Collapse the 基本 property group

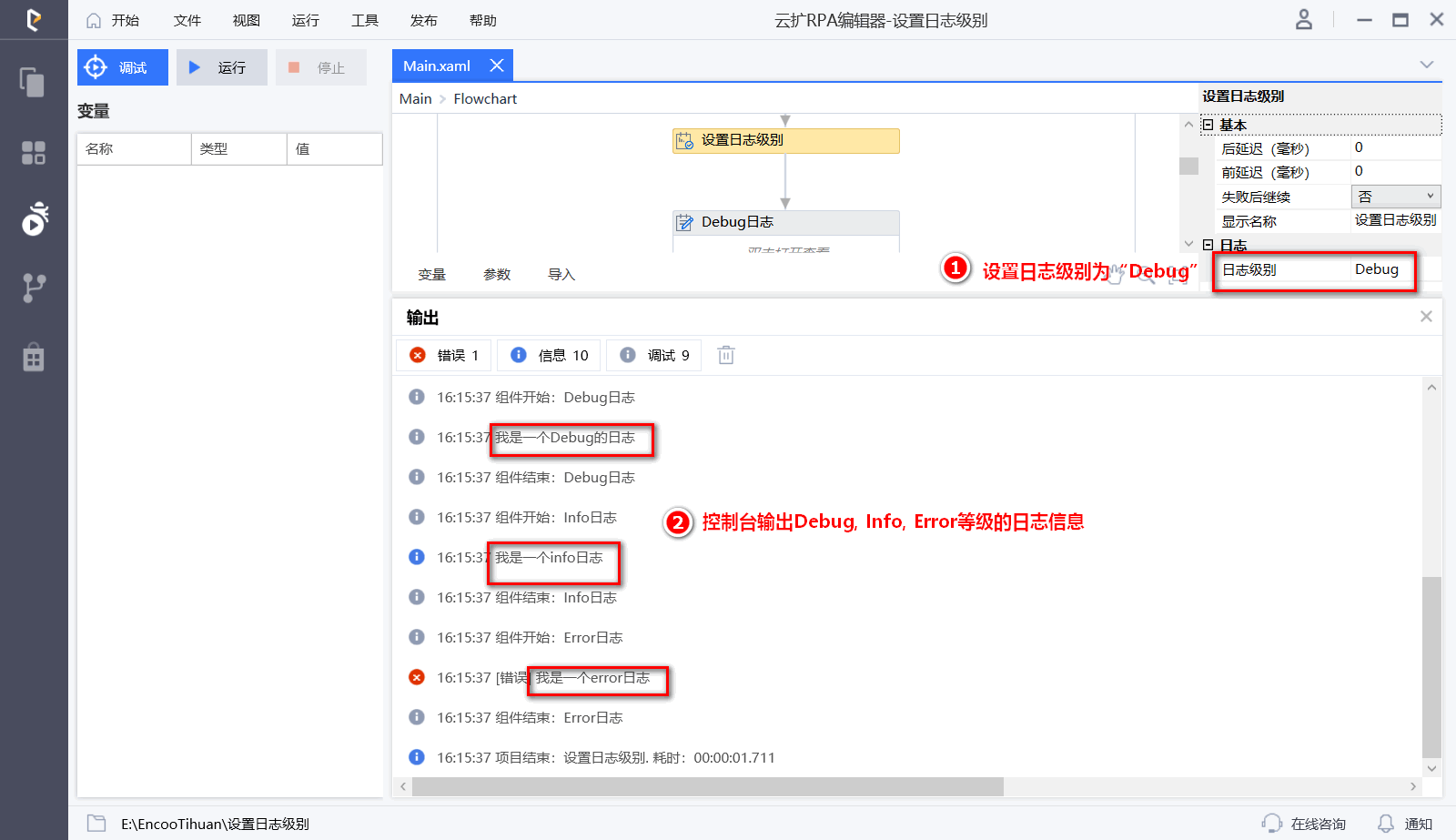pos(1208,125)
